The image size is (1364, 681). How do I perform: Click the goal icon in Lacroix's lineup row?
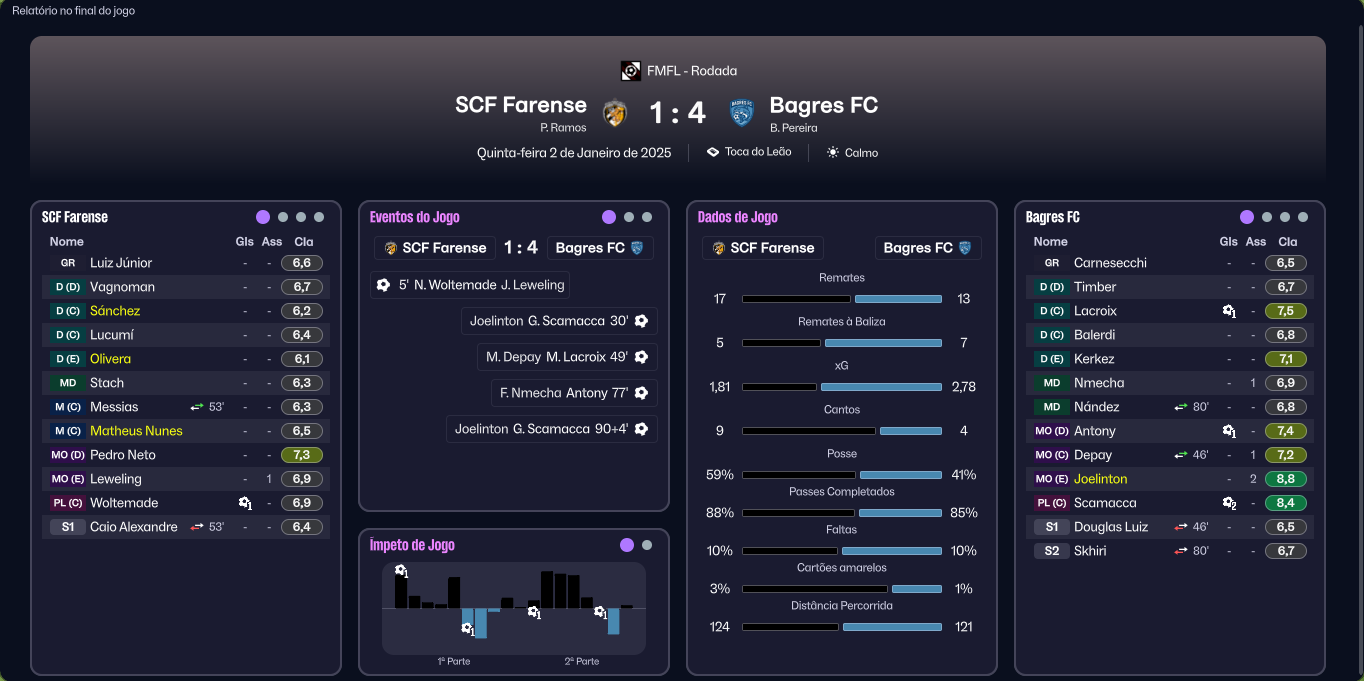[x=1229, y=311]
